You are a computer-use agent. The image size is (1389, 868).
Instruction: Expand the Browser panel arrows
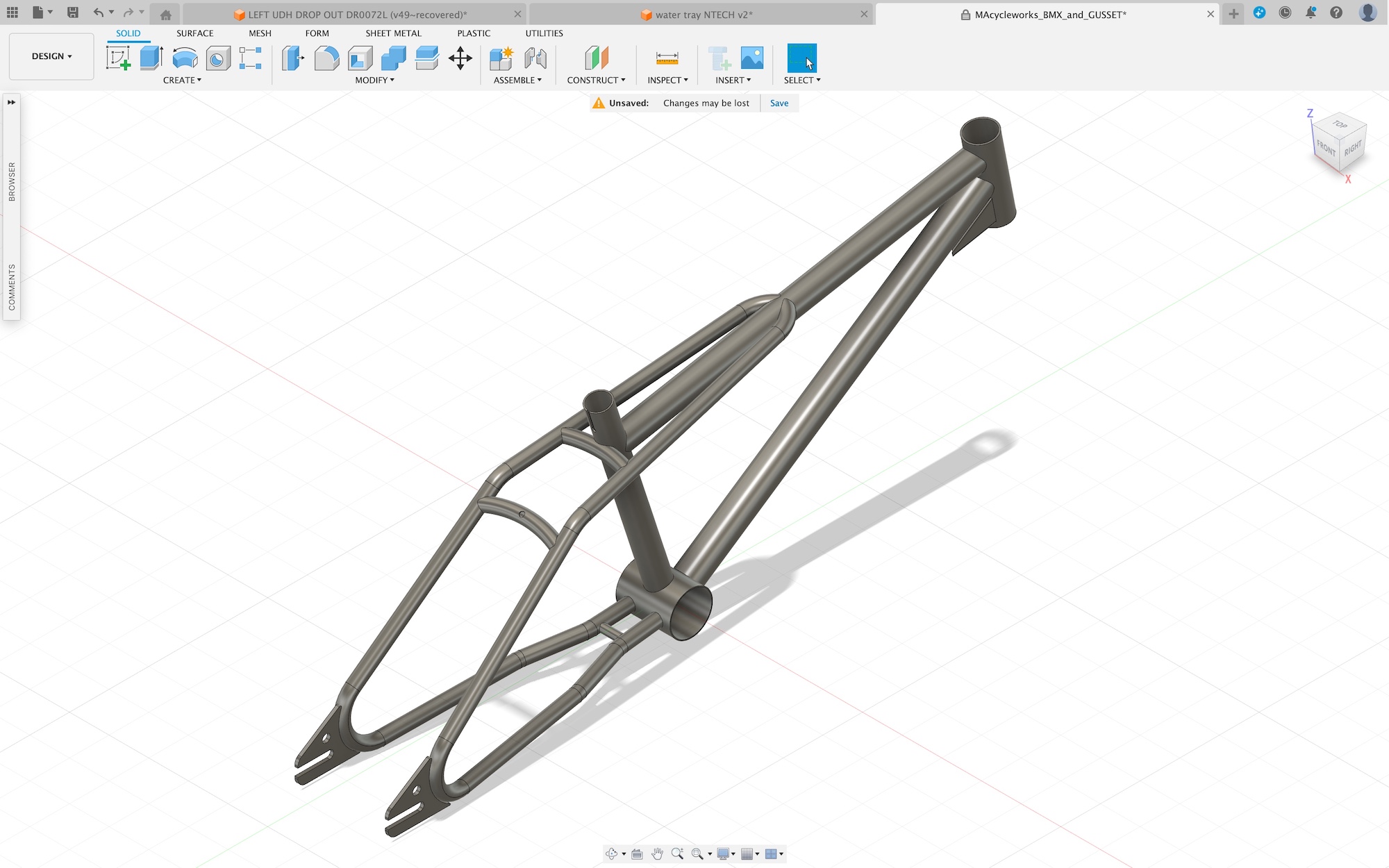11,102
